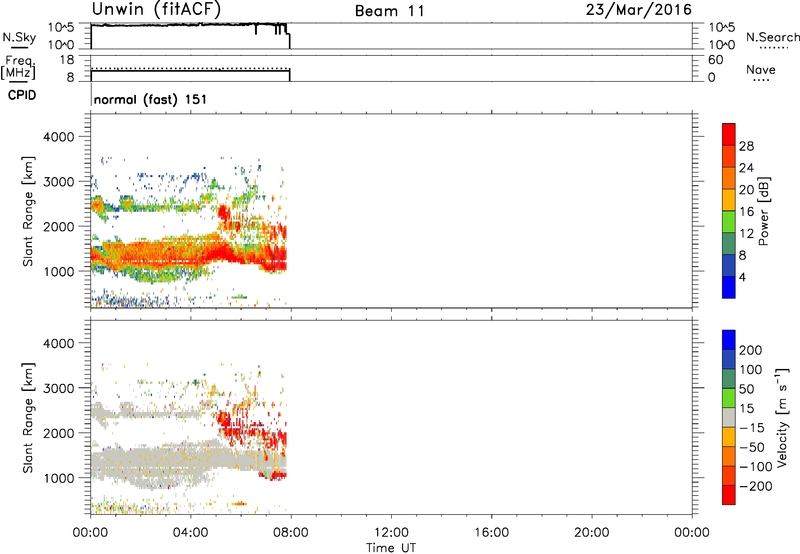Click the '28' tick on the Power scale
The width and height of the screenshot is (800, 554).
746,146
